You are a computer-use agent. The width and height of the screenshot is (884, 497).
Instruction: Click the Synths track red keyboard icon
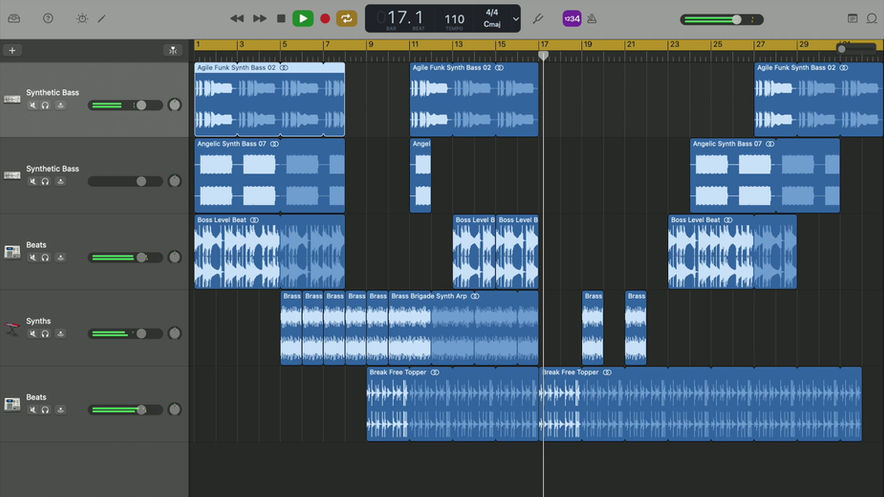pos(12,328)
